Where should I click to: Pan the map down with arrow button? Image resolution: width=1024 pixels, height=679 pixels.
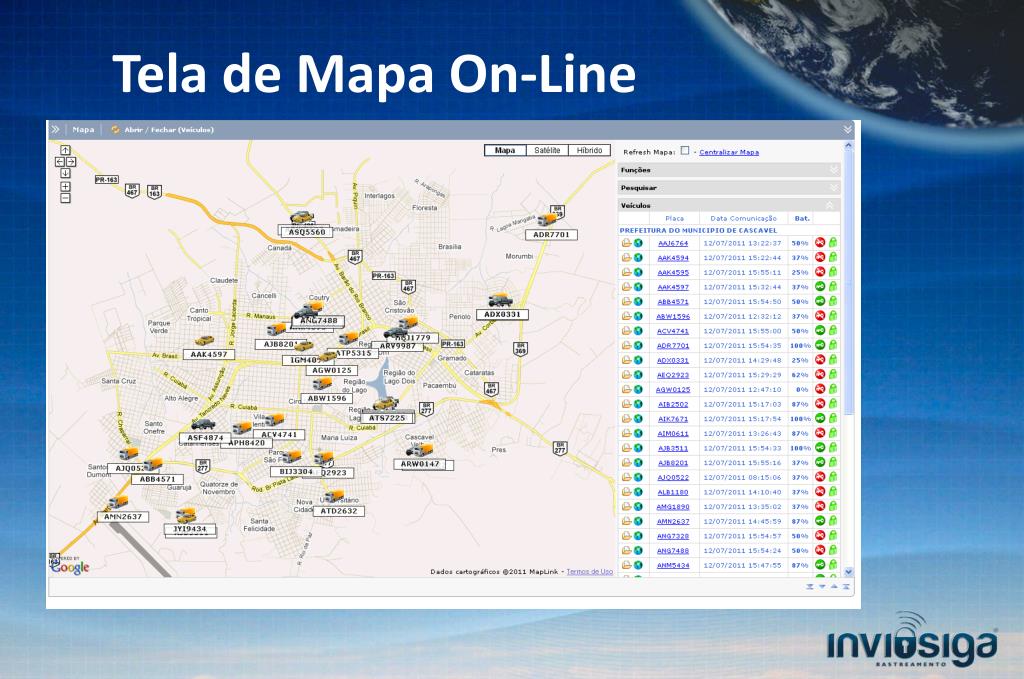click(65, 173)
